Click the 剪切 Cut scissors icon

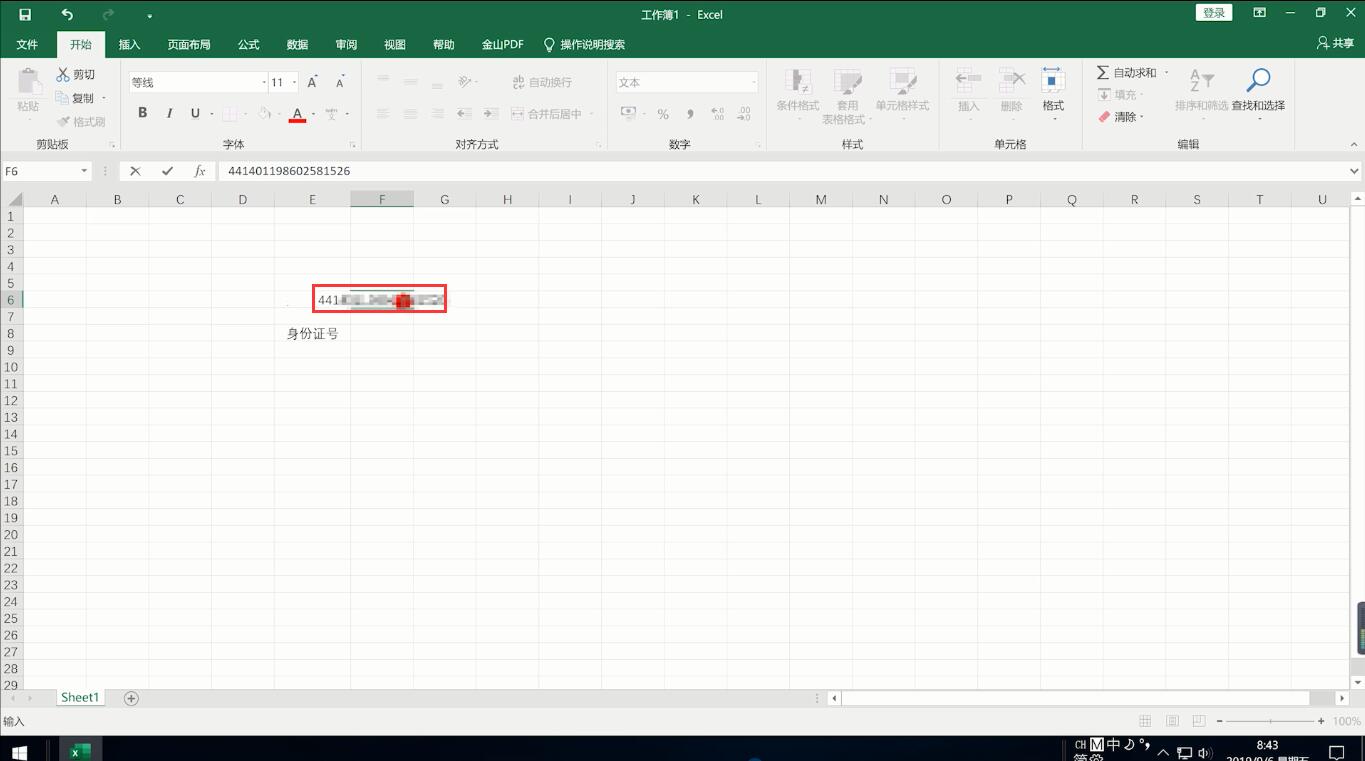click(x=63, y=74)
